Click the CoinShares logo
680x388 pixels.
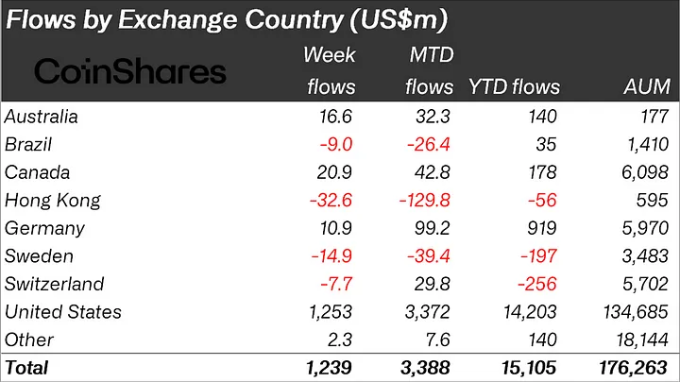click(130, 72)
